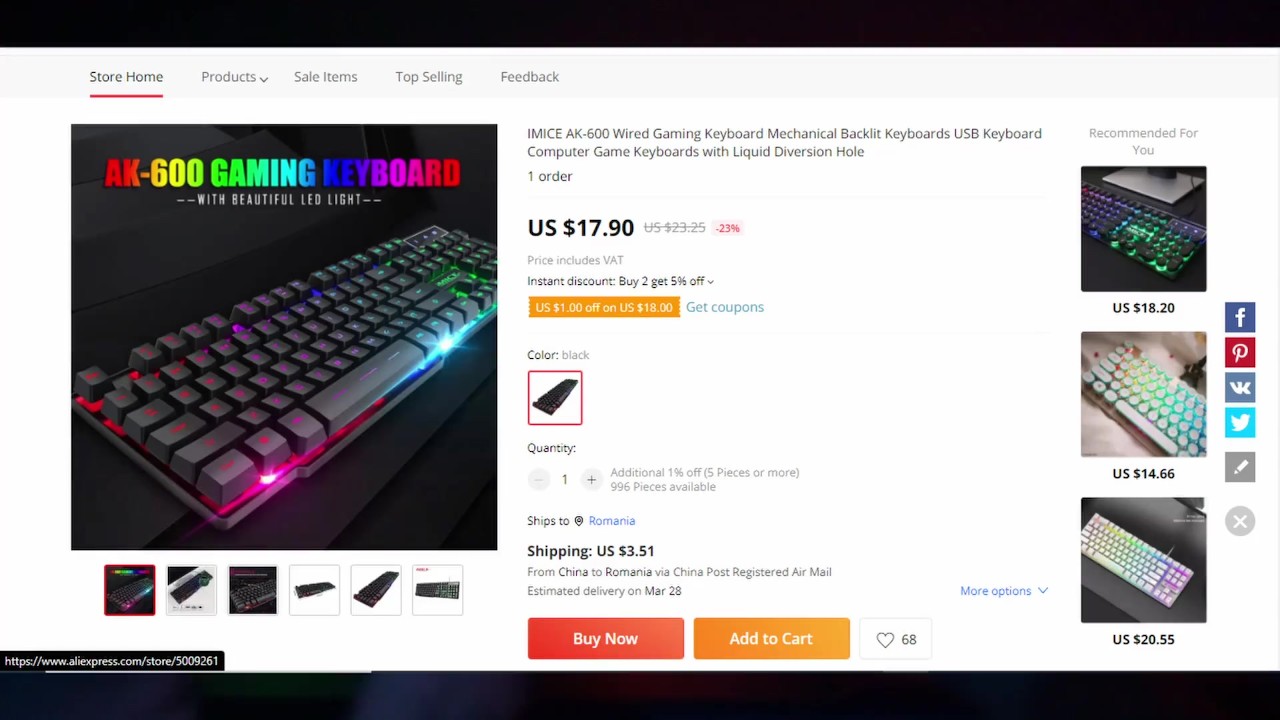Share via VK icon
The width and height of the screenshot is (1280, 720).
(1240, 388)
